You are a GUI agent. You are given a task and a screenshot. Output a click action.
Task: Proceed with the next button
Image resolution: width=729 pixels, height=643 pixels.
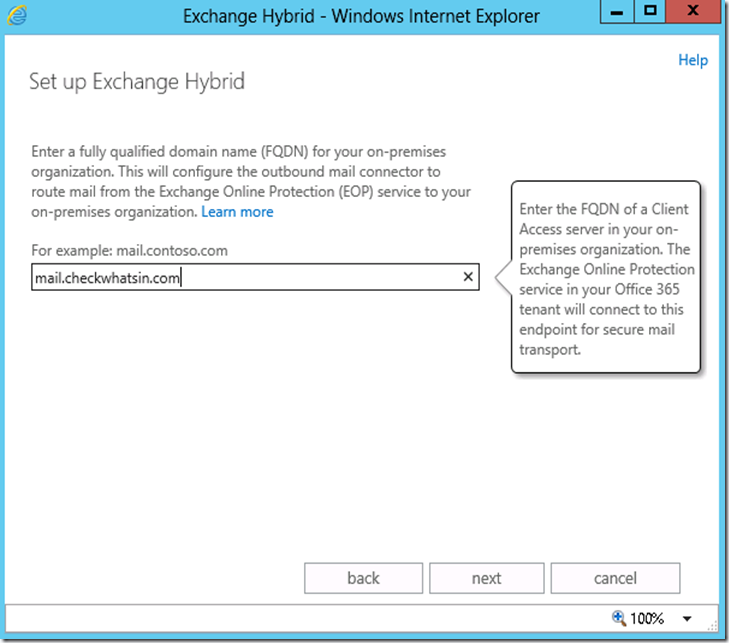coord(486,578)
